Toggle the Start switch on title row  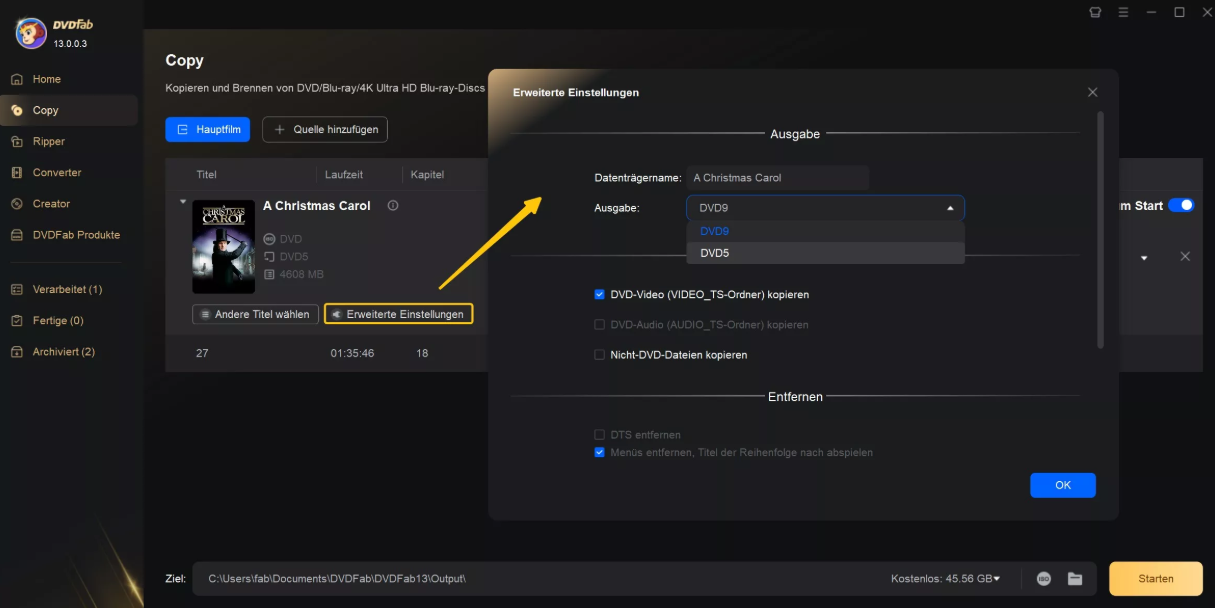1181,205
